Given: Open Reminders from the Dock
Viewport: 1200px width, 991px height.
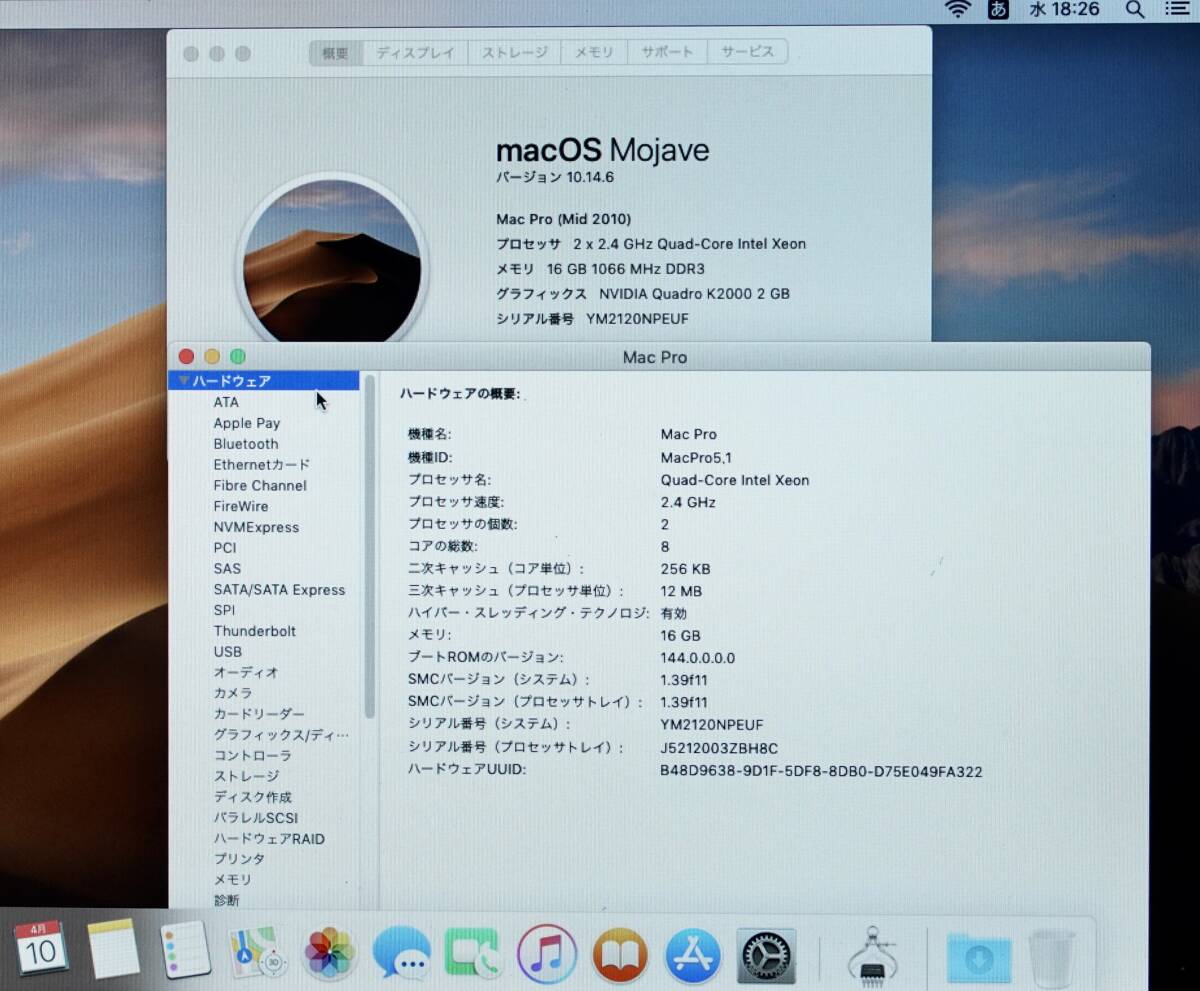Looking at the screenshot, I should [x=186, y=950].
